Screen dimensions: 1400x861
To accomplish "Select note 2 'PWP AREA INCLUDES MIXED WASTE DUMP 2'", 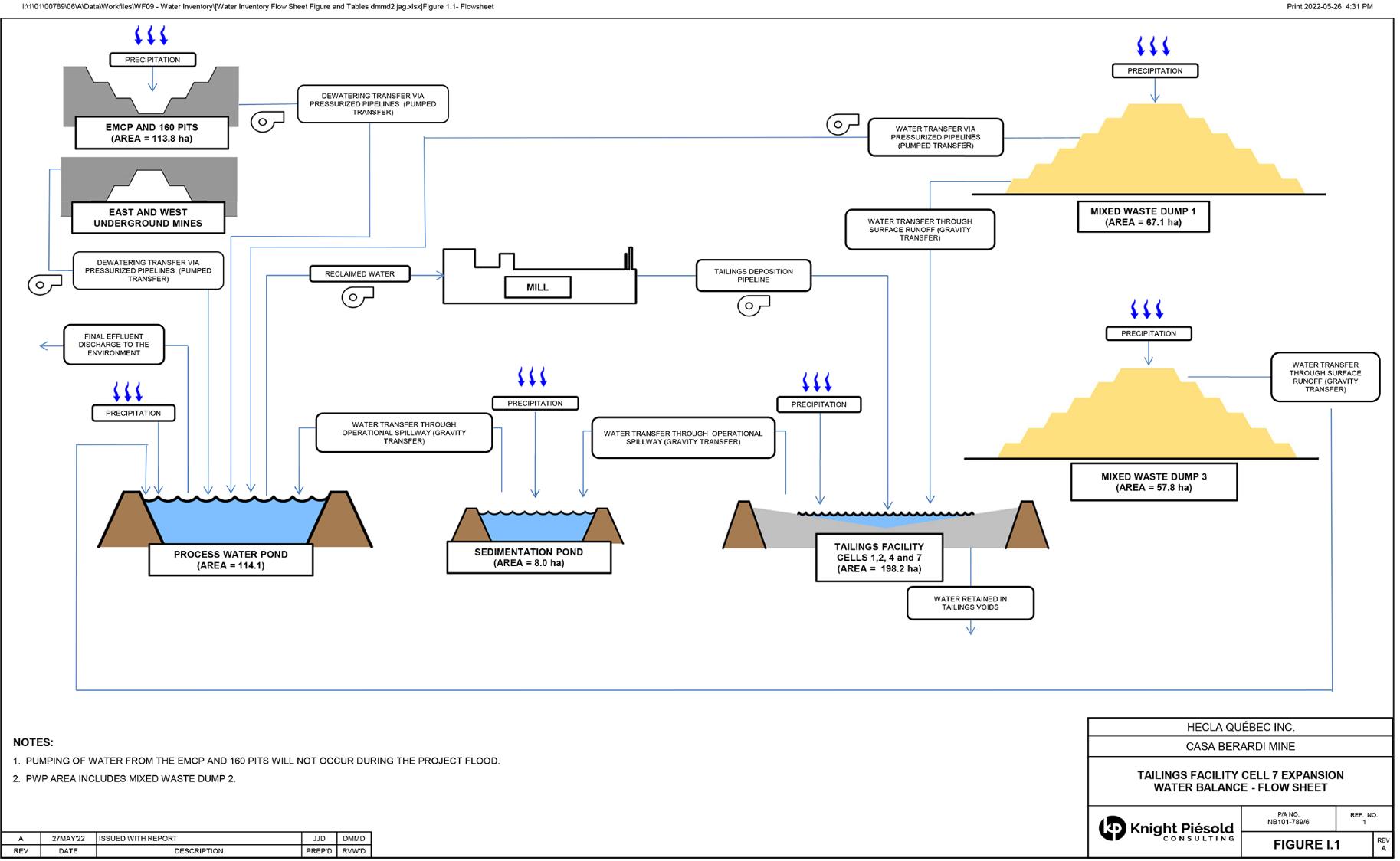I will [124, 778].
